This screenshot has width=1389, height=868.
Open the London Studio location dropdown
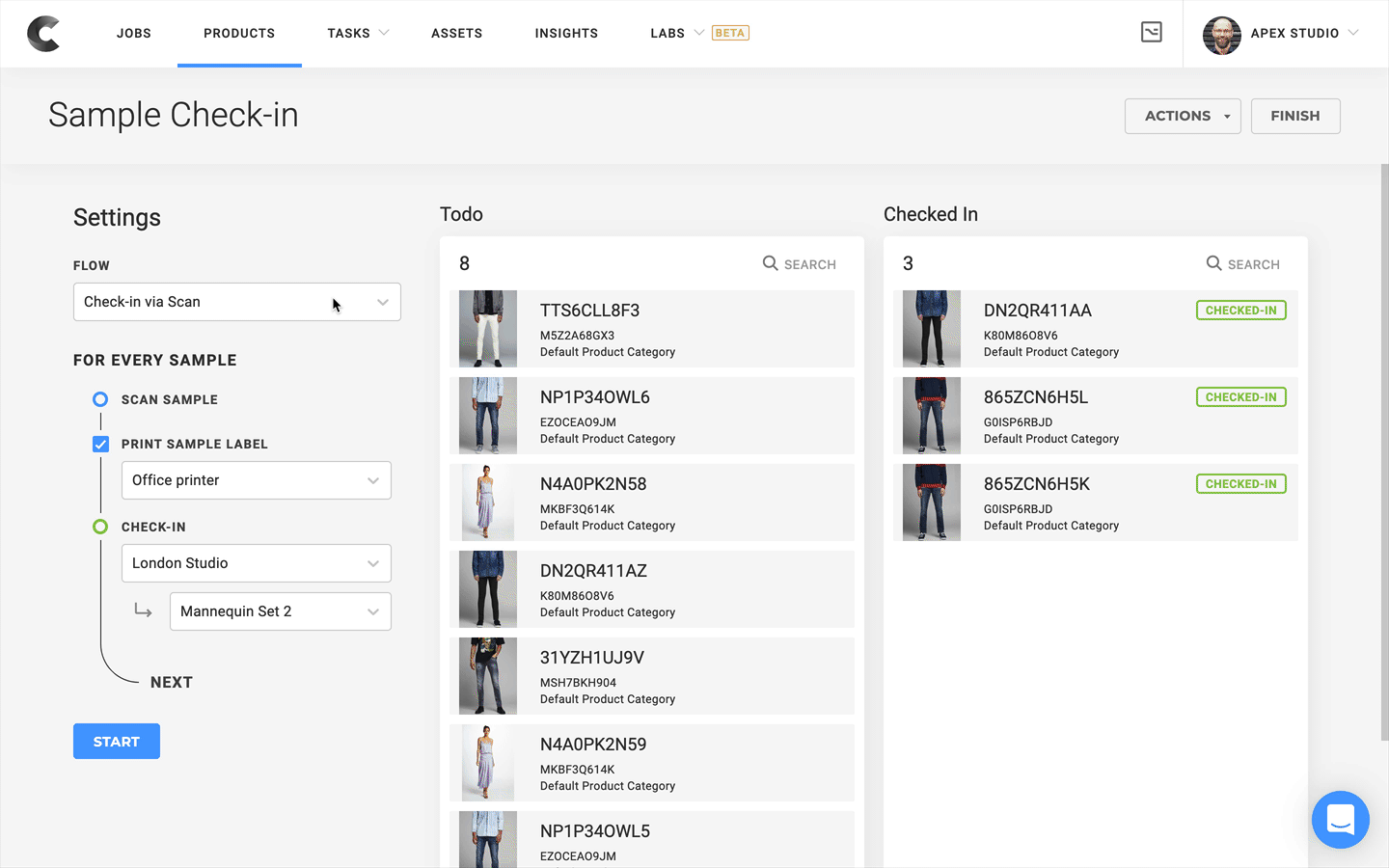coord(256,563)
